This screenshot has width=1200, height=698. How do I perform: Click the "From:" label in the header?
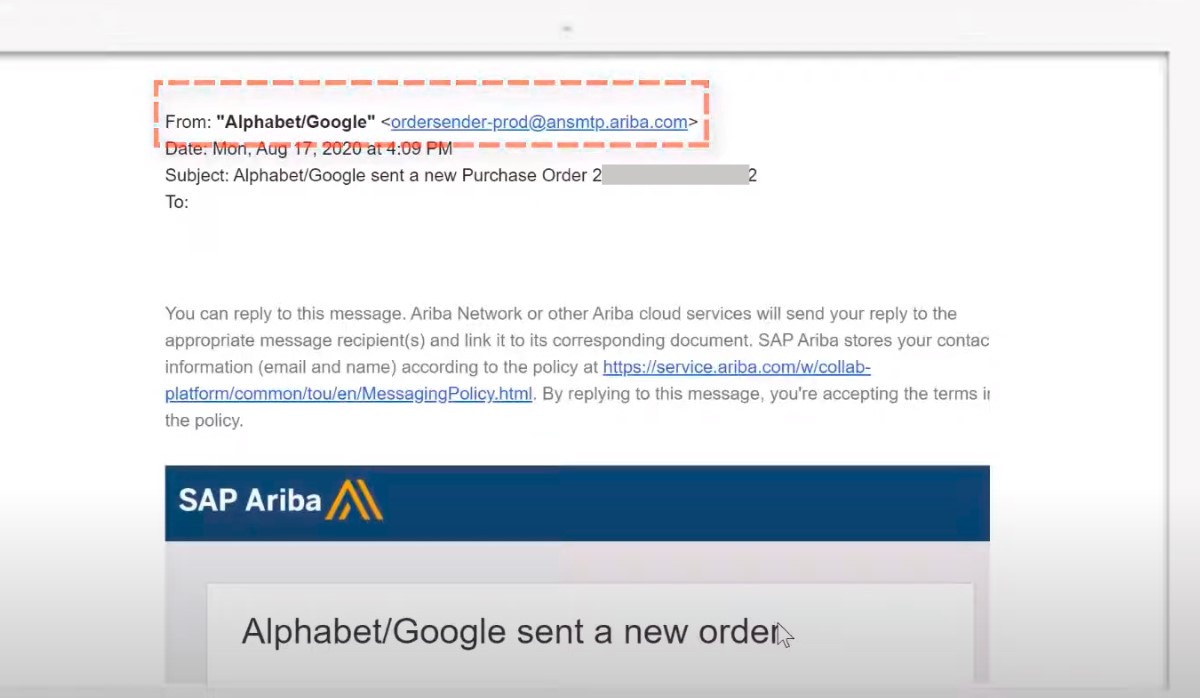(188, 122)
